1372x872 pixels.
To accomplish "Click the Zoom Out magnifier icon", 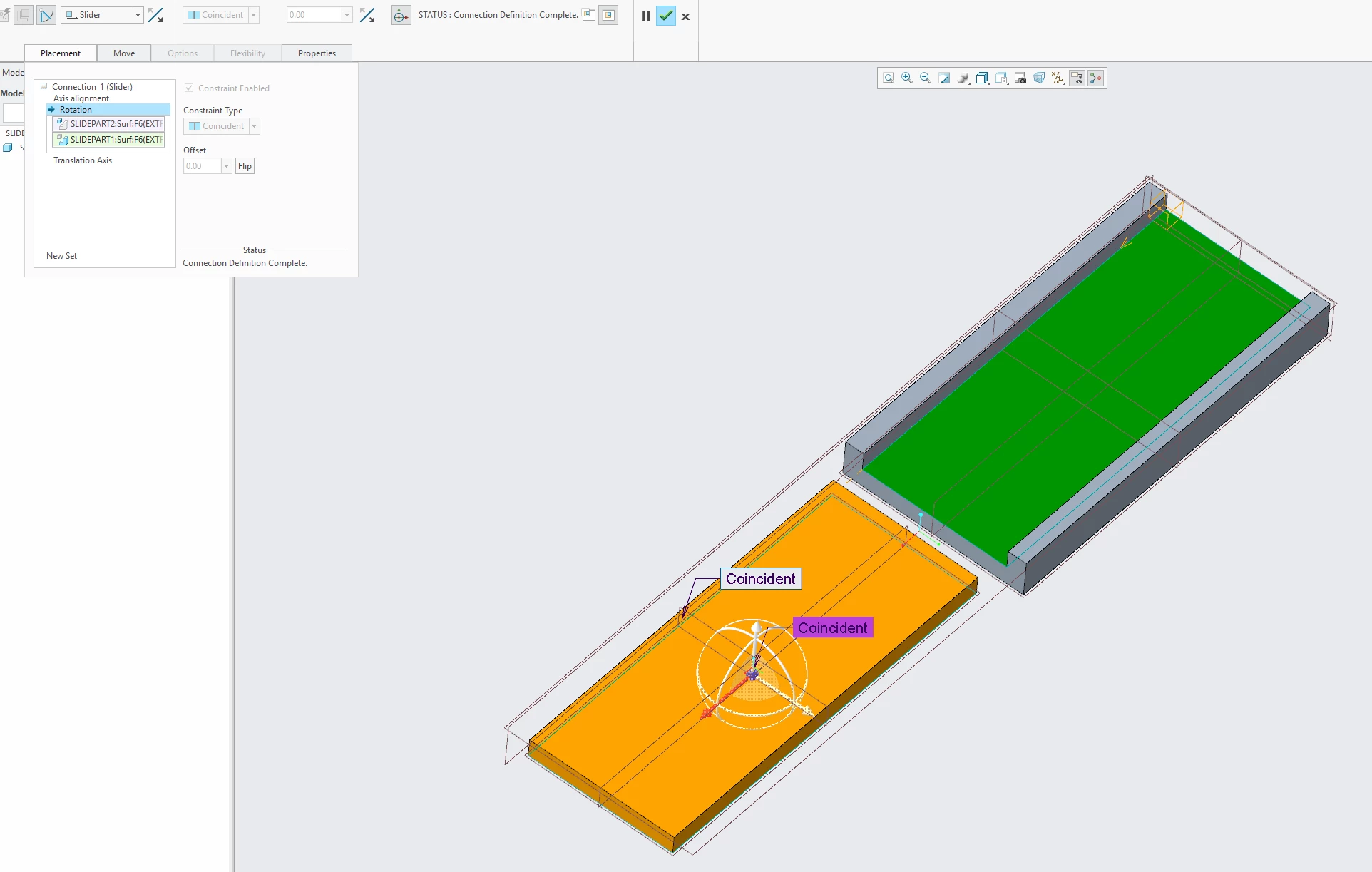I will click(925, 78).
